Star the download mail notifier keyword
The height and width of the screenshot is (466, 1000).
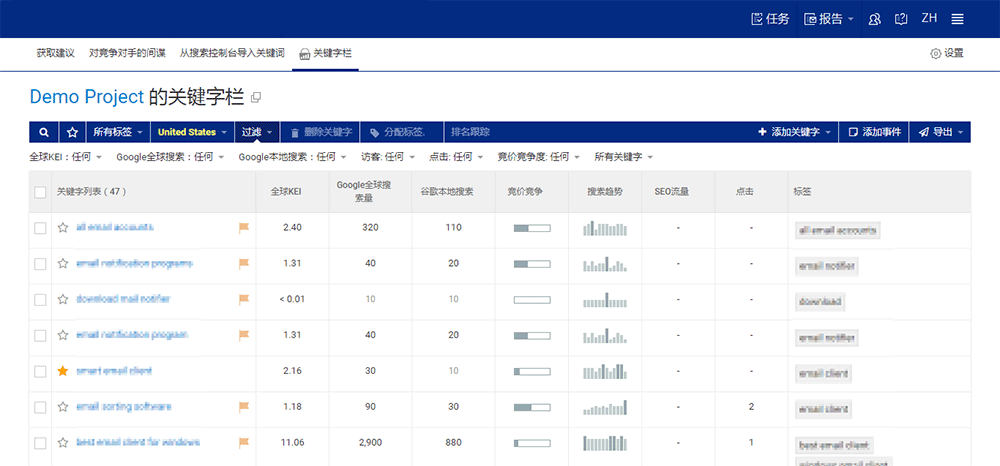tap(62, 299)
